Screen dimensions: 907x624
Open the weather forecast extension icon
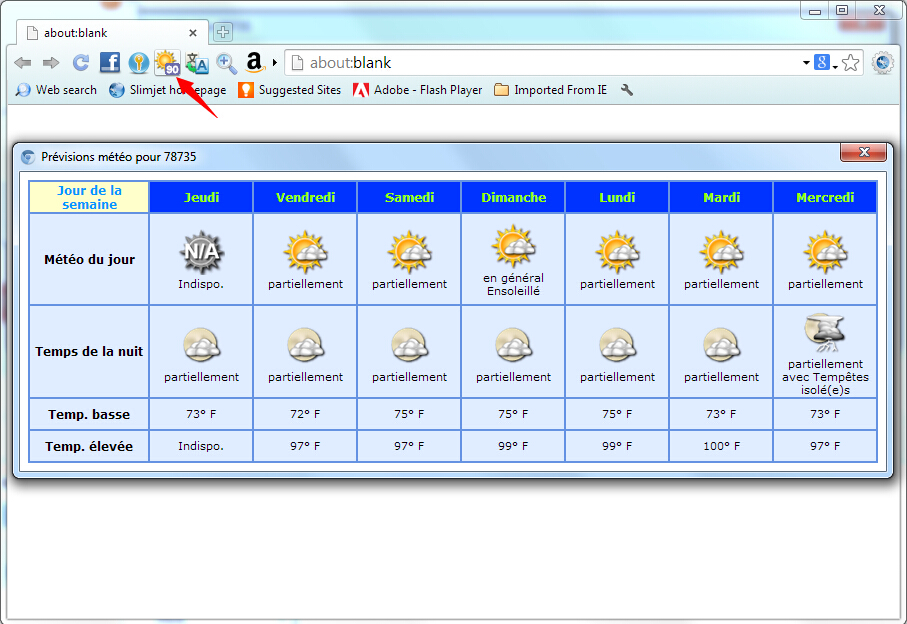(x=168, y=62)
